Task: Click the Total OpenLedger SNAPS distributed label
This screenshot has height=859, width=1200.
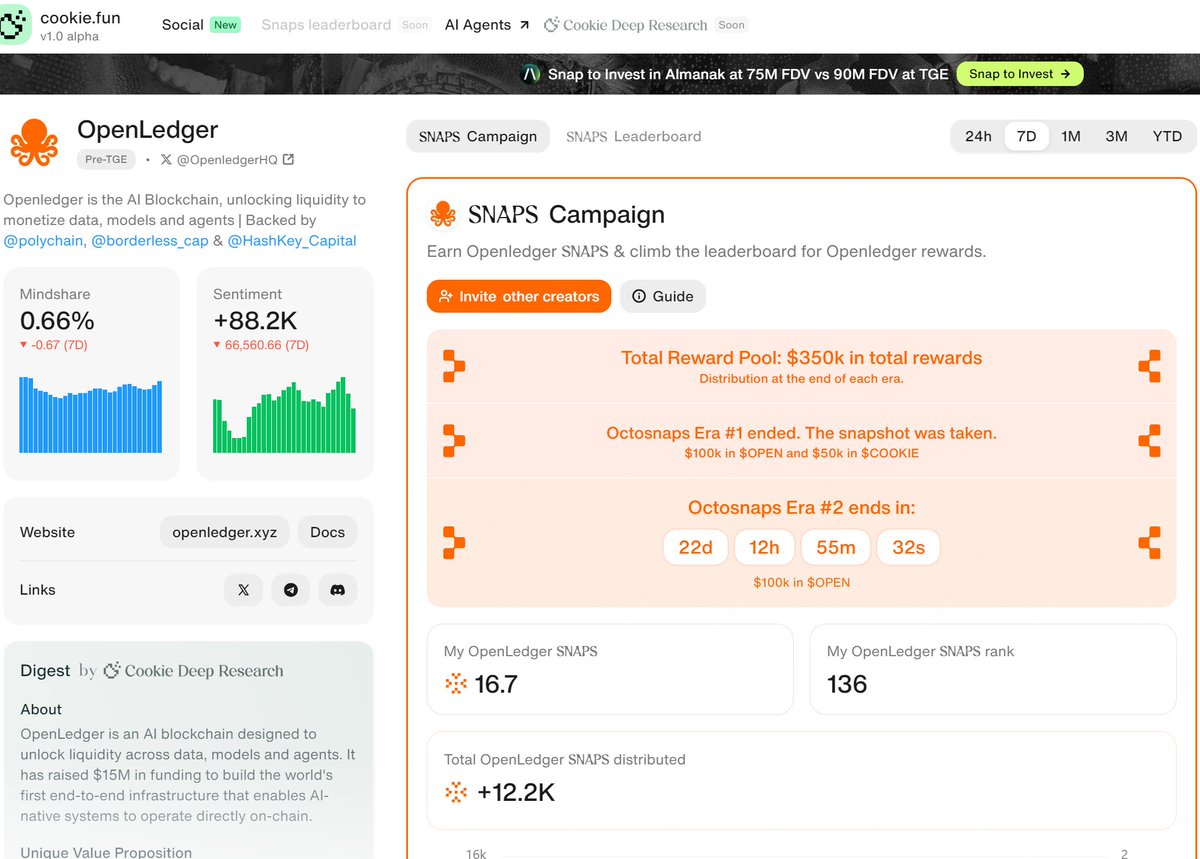Action: (x=565, y=759)
